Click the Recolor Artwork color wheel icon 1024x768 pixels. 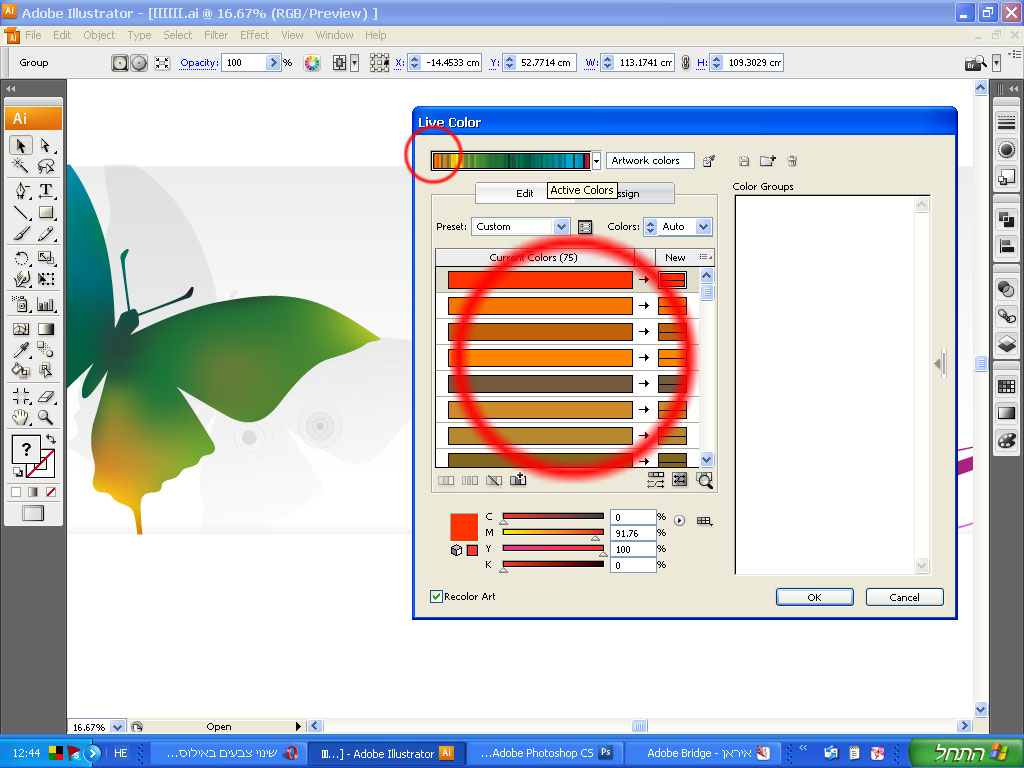[312, 63]
